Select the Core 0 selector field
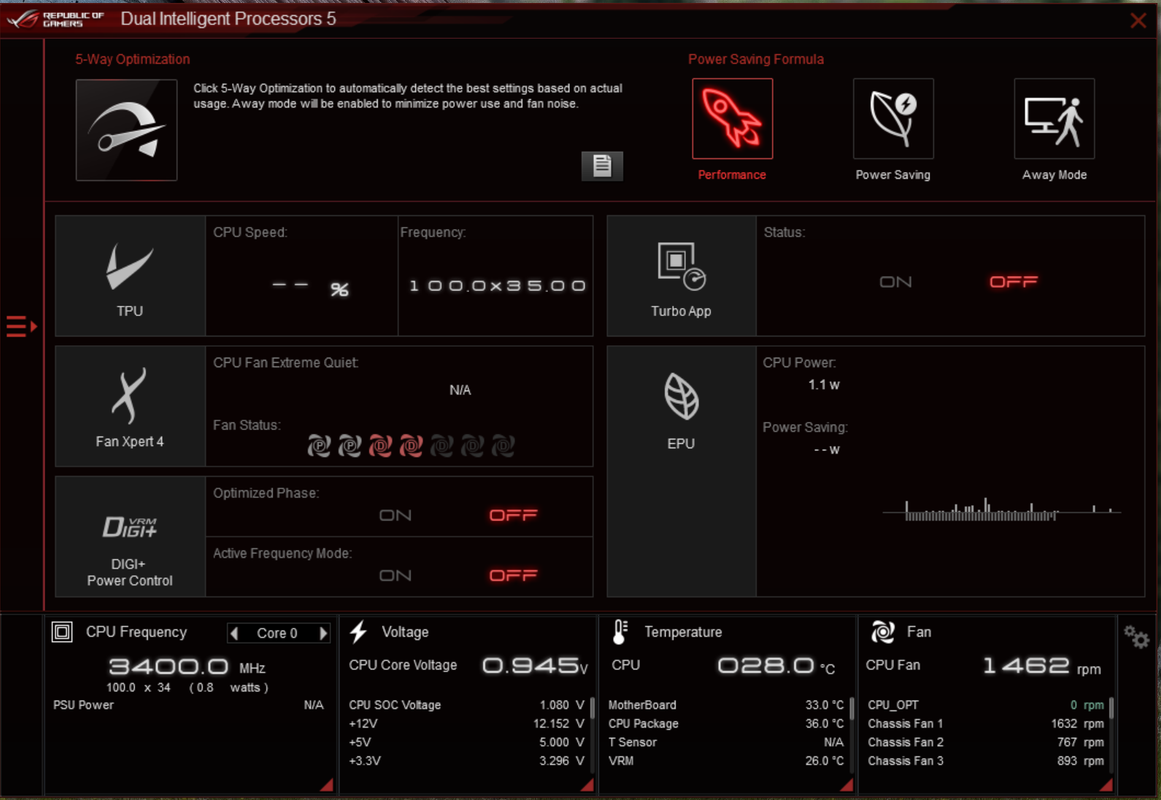Image resolution: width=1161 pixels, height=800 pixels. pyautogui.click(x=278, y=633)
